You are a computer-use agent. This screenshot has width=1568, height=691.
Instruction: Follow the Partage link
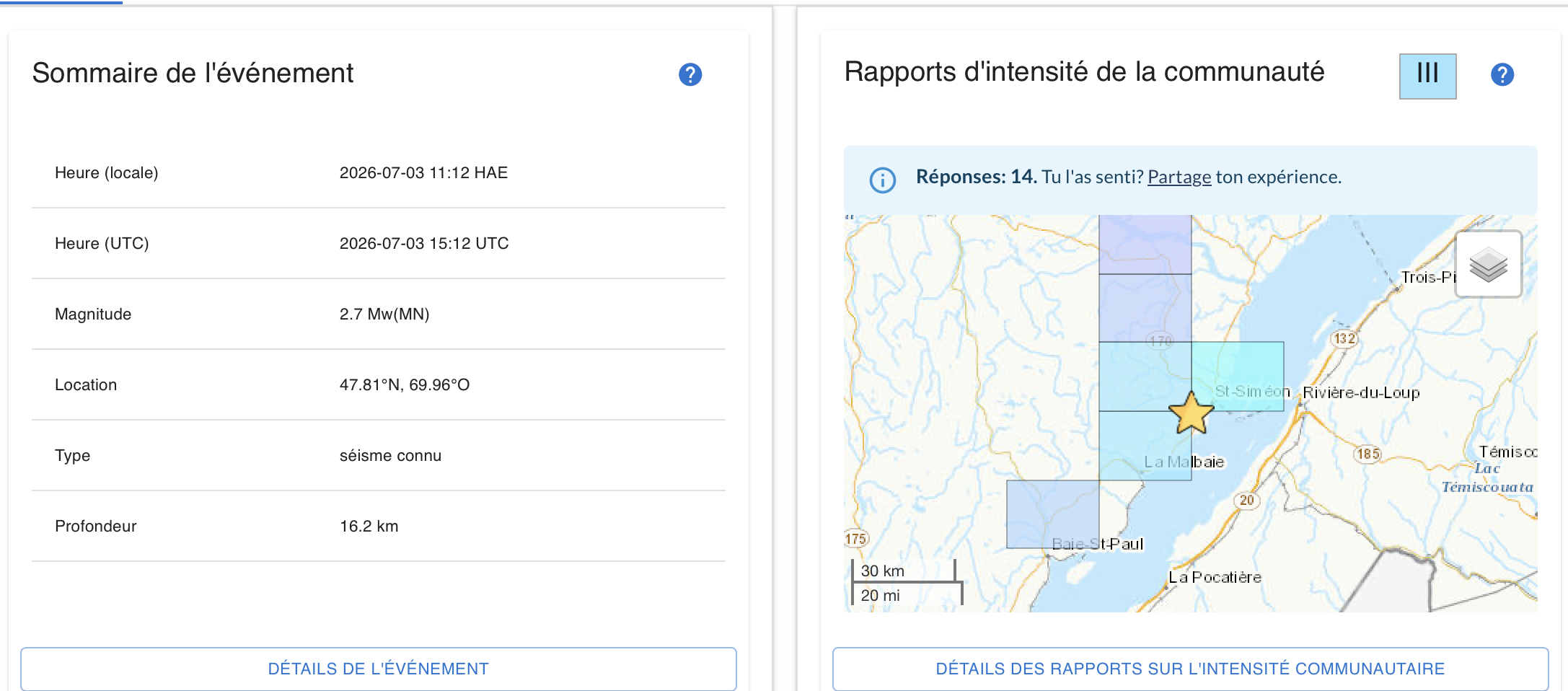tap(1179, 177)
